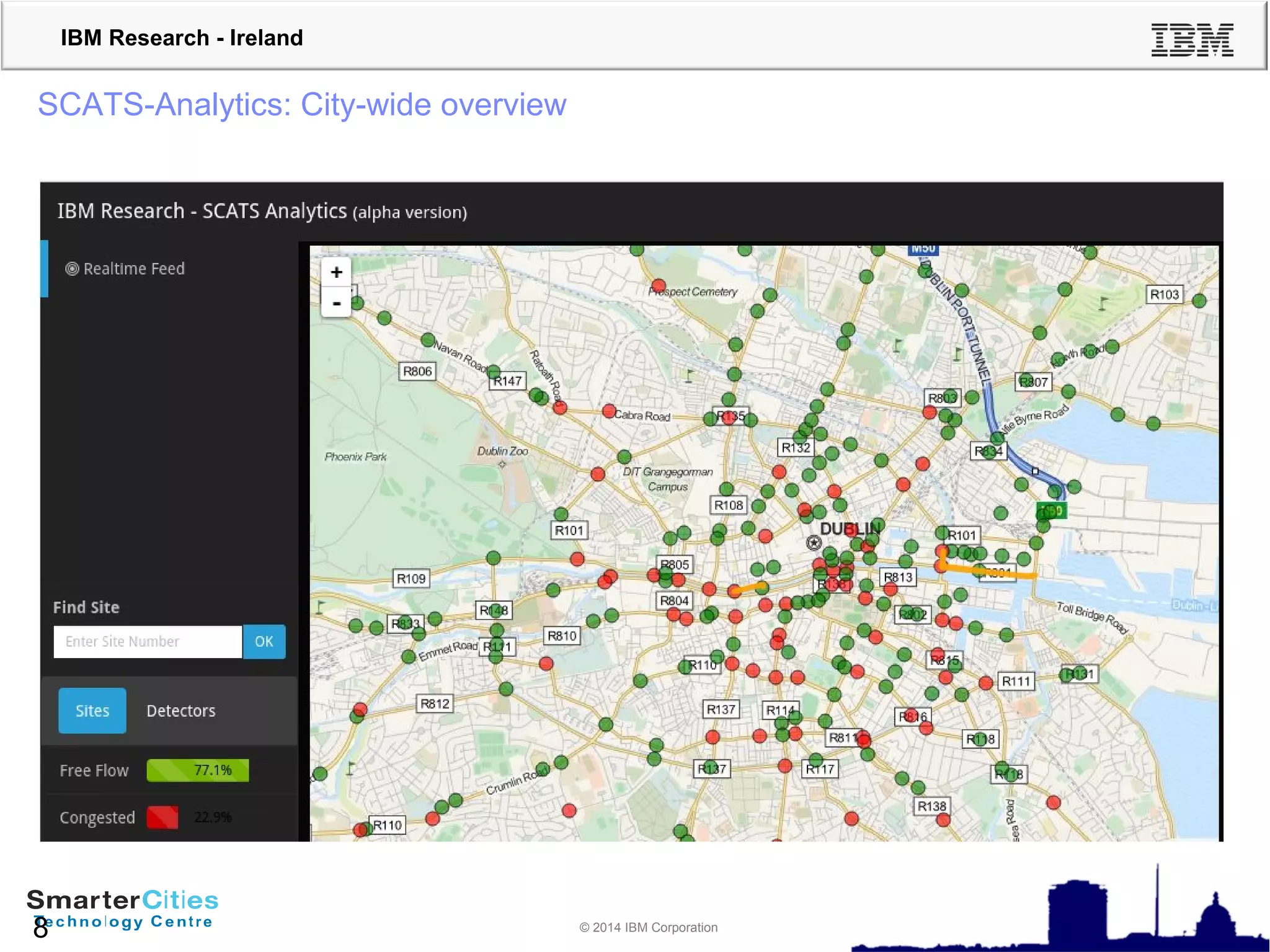This screenshot has width=1270, height=952.
Task: Zoom out the map with minus button
Action: [x=336, y=303]
